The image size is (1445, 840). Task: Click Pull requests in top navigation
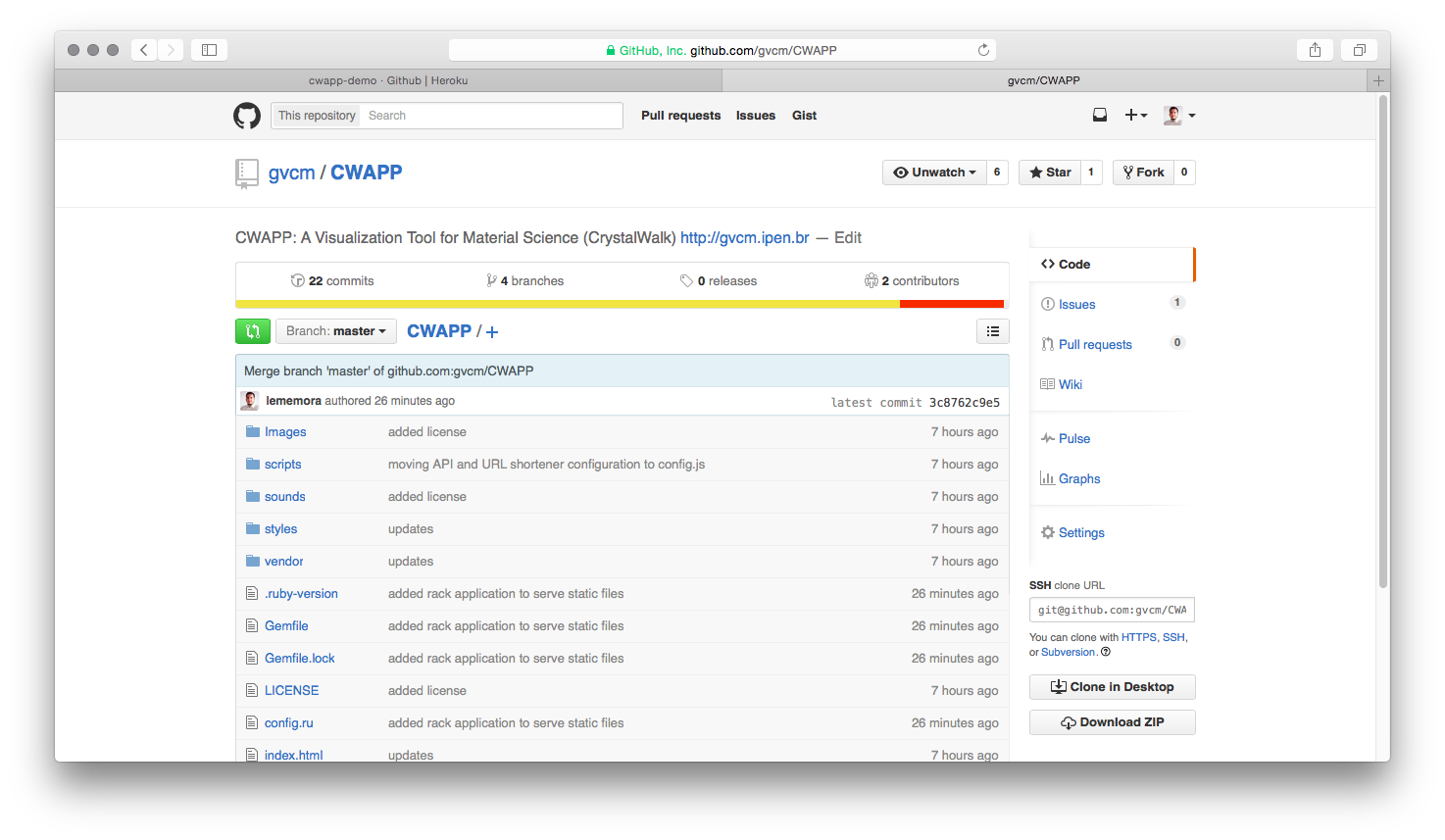[680, 116]
